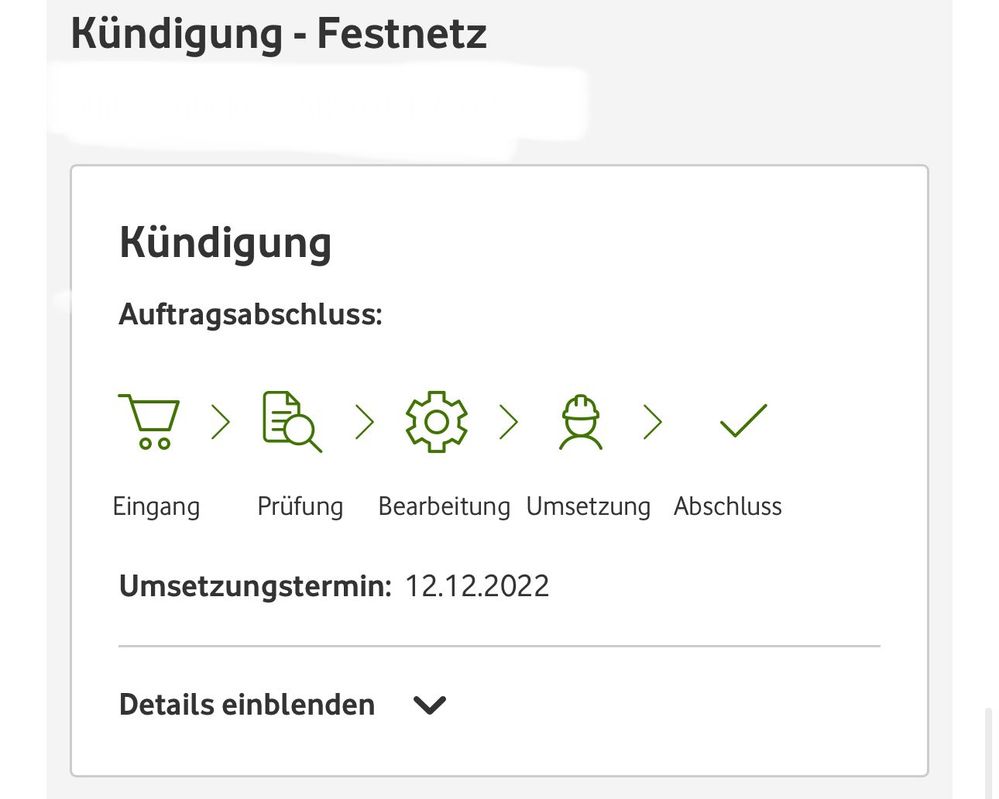Click the gear Bearbeitung icon
This screenshot has width=999, height=799.
tap(436, 422)
